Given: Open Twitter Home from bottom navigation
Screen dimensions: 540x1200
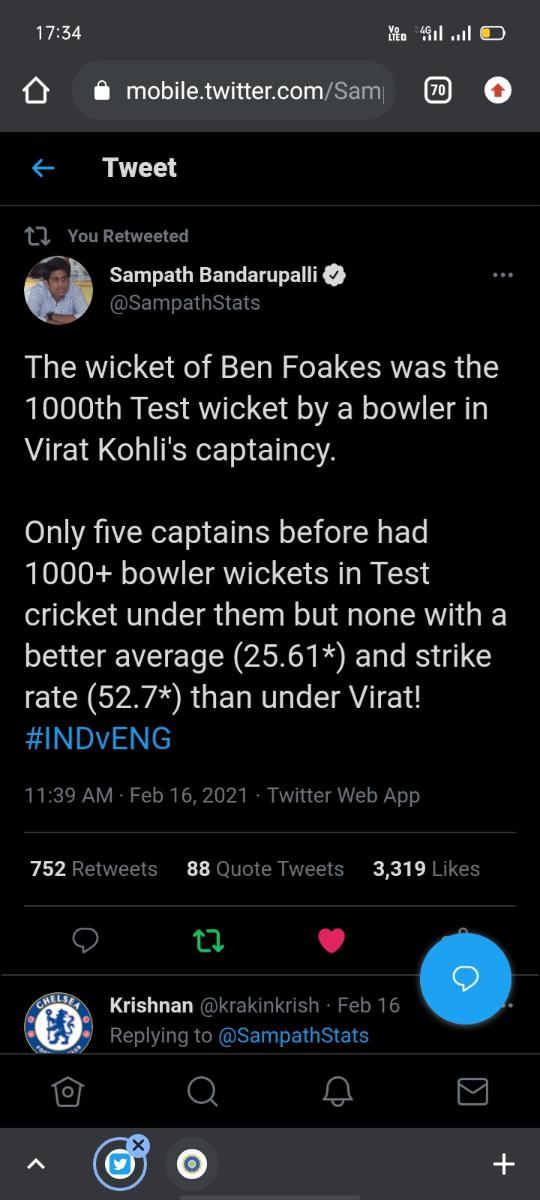Looking at the screenshot, I should [x=67, y=1092].
